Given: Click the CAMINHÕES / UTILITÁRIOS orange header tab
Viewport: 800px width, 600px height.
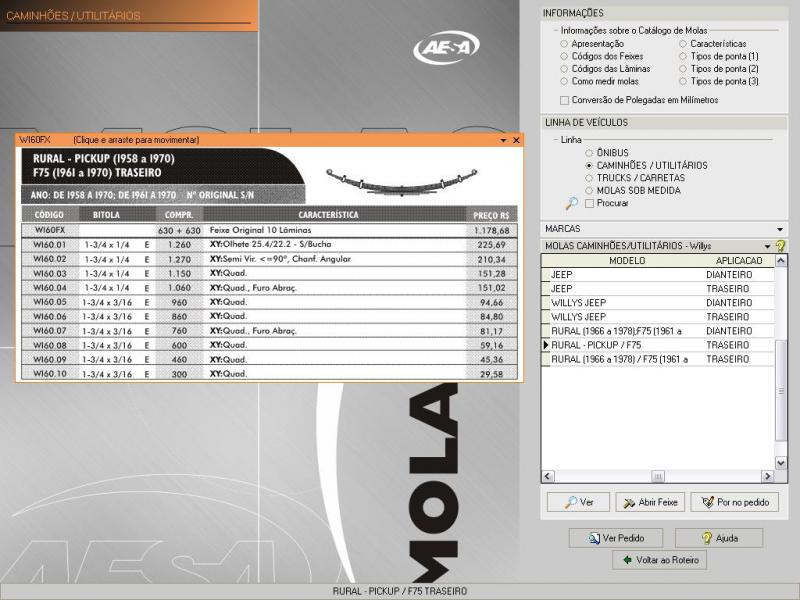Looking at the screenshot, I should [x=129, y=16].
